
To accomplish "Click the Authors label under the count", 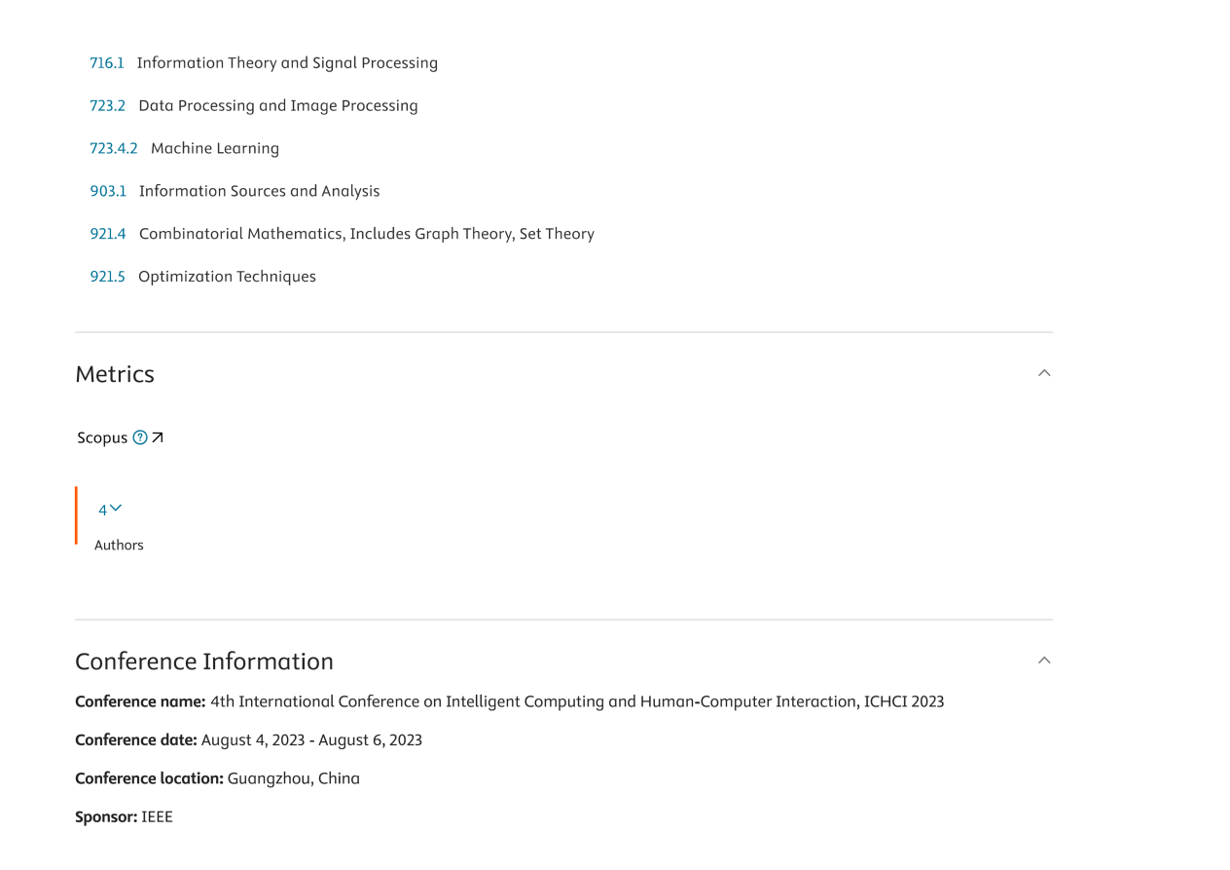I will click(x=119, y=545).
